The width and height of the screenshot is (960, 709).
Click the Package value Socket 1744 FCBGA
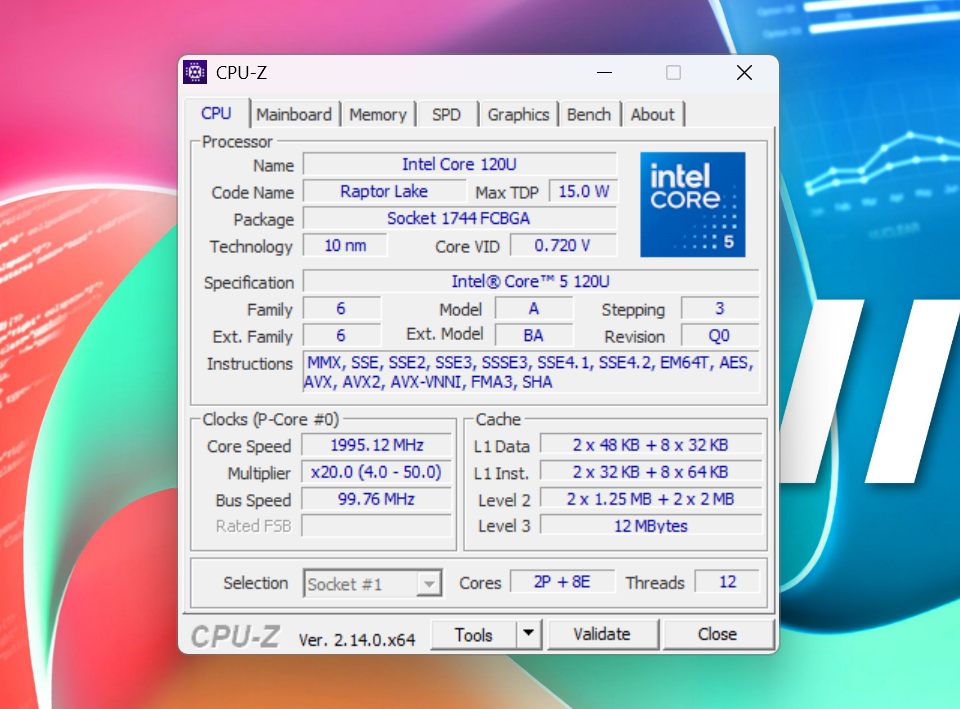click(x=459, y=218)
